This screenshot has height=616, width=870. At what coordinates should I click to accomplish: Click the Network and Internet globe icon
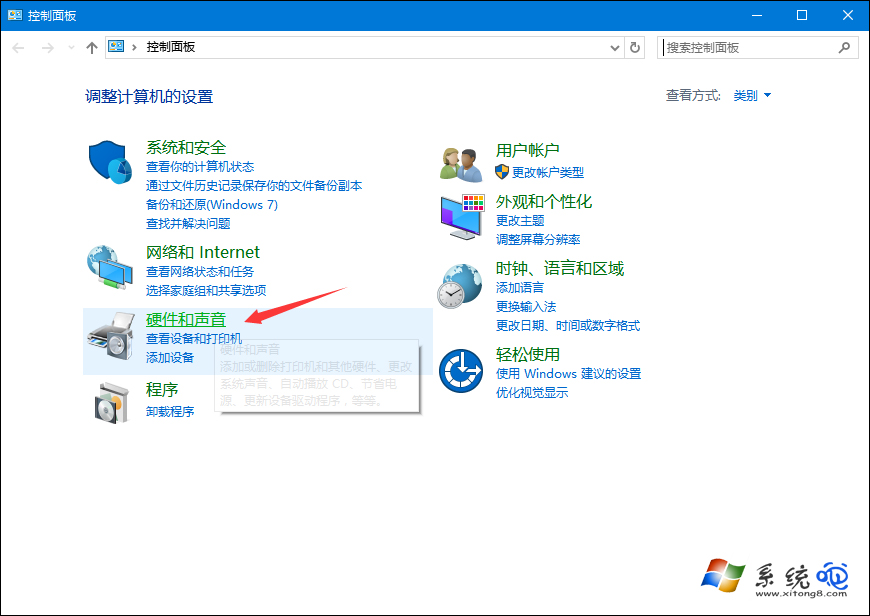pos(110,269)
